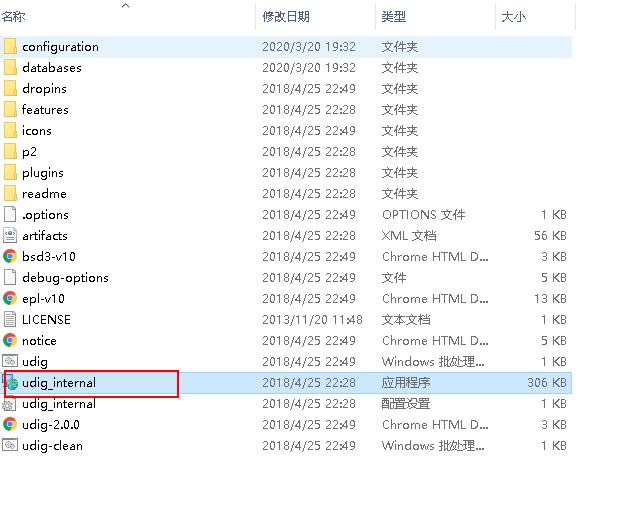626x508 pixels.
Task: Click the plugins folder icon
Action: [10, 173]
